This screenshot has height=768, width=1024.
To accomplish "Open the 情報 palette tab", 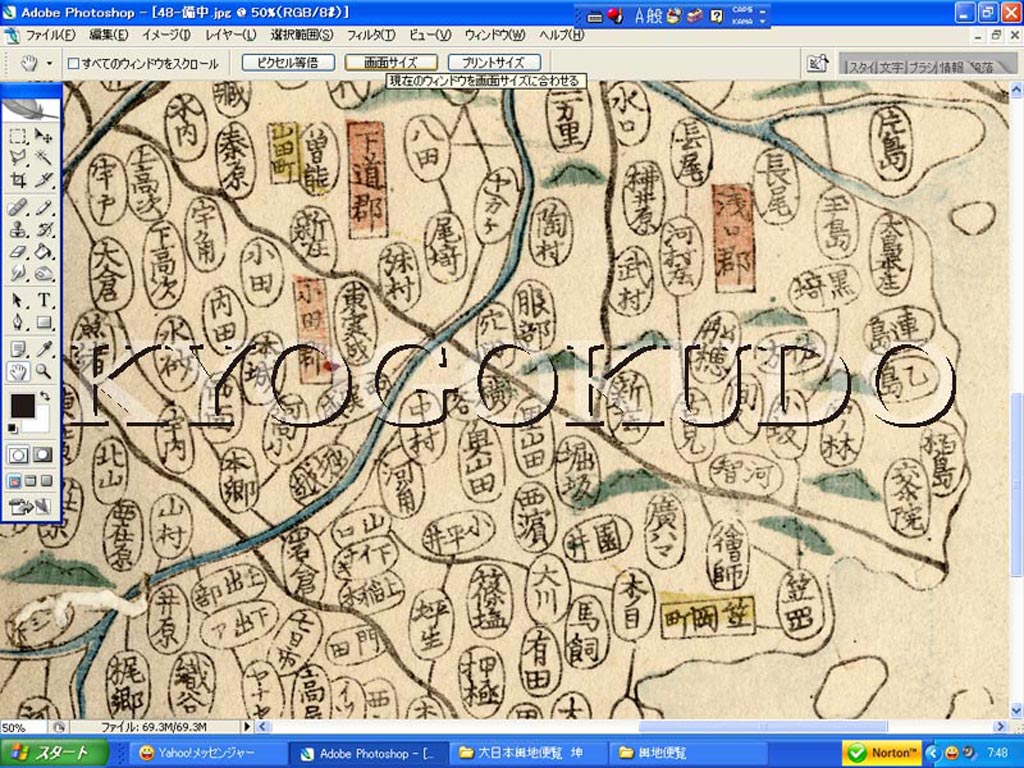I will tap(951, 67).
